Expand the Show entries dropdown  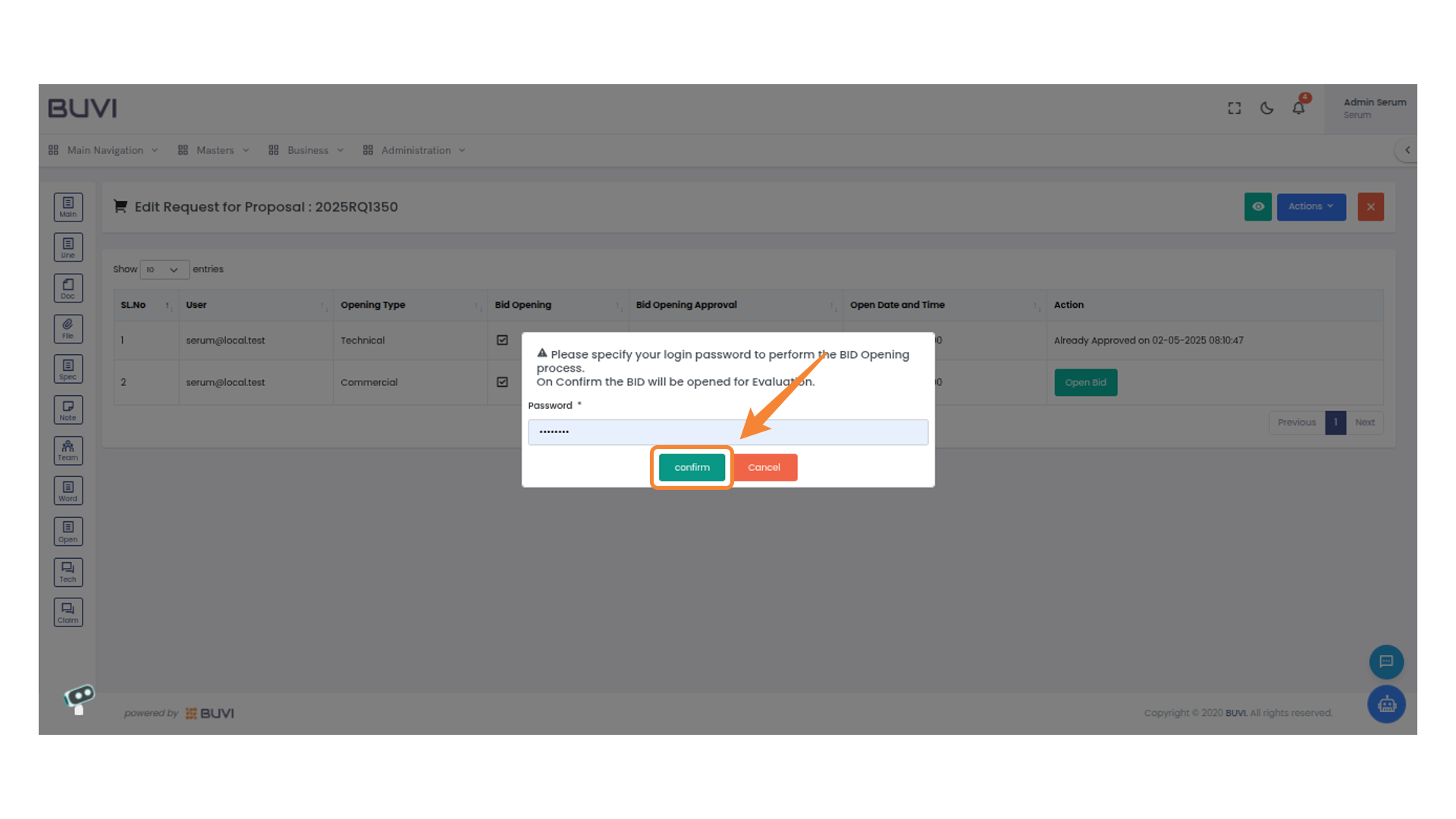[x=164, y=269]
